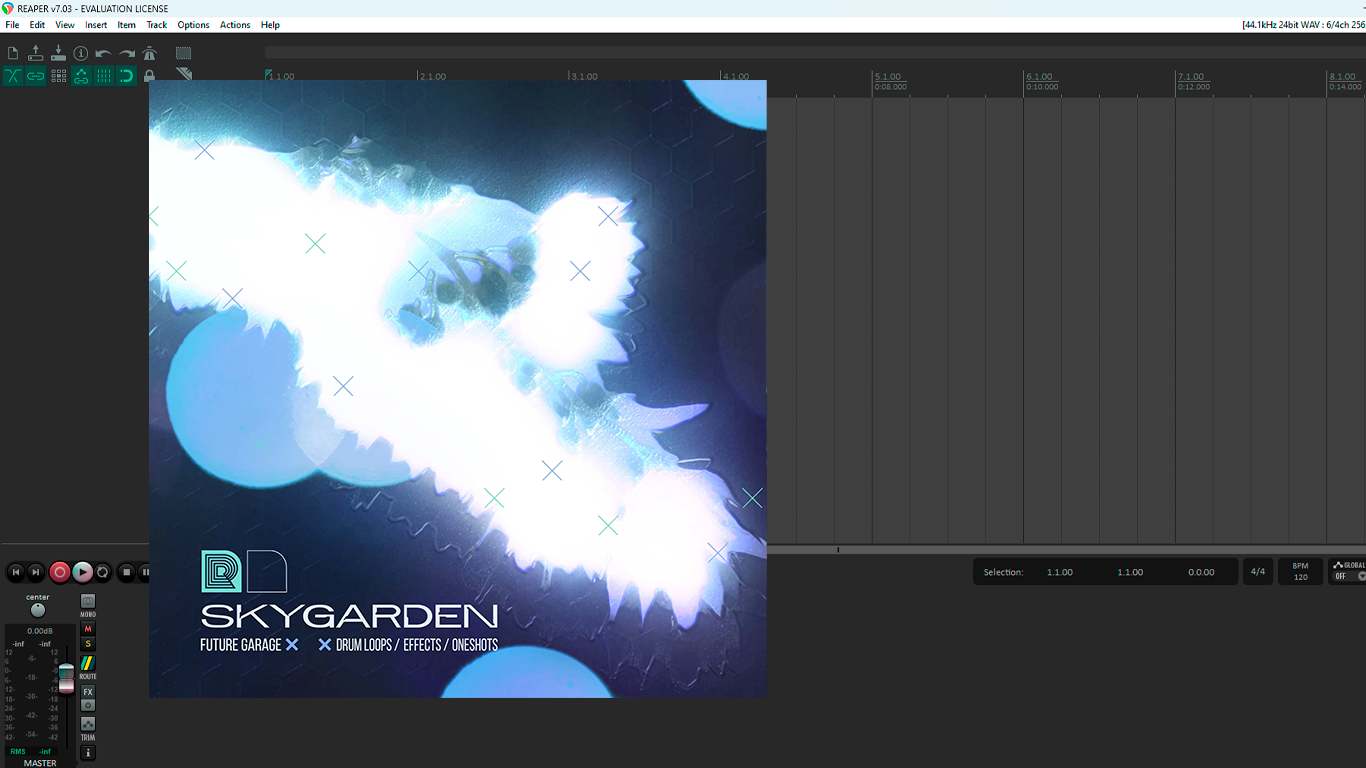1366x768 pixels.
Task: Open the Track menu
Action: [x=157, y=25]
